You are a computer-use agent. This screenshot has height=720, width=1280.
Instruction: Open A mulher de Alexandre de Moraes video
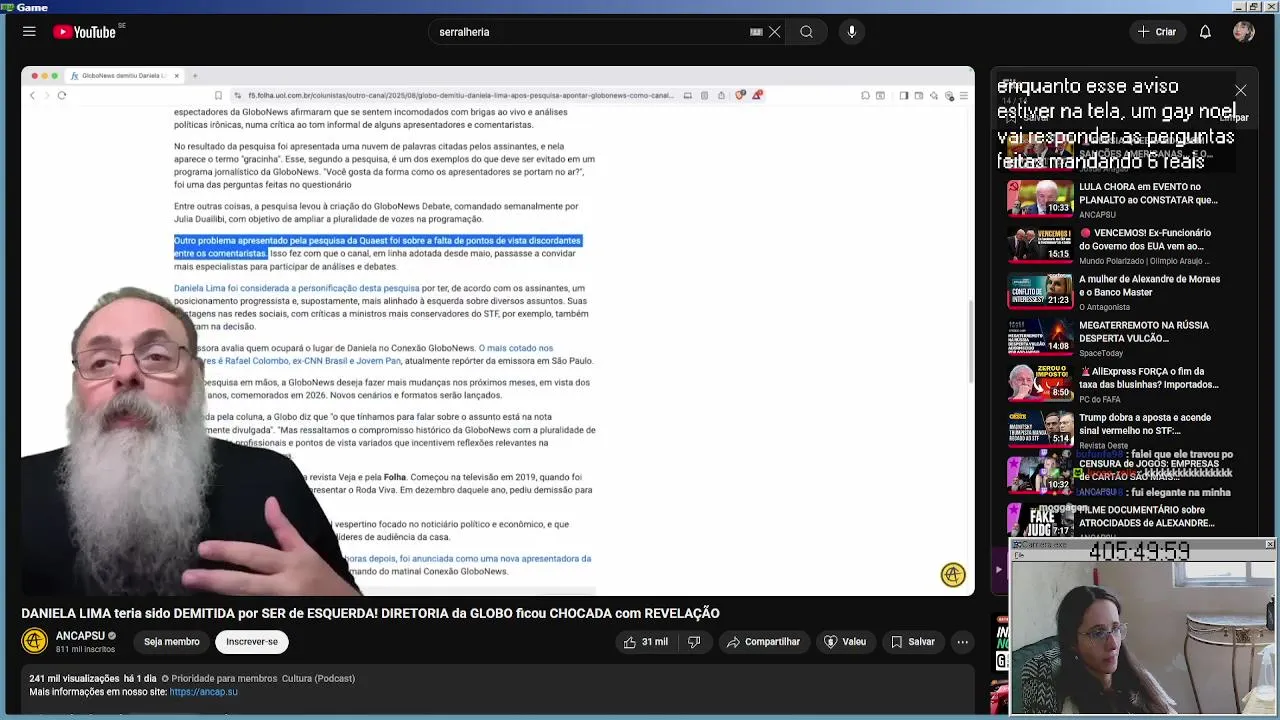click(x=1149, y=285)
